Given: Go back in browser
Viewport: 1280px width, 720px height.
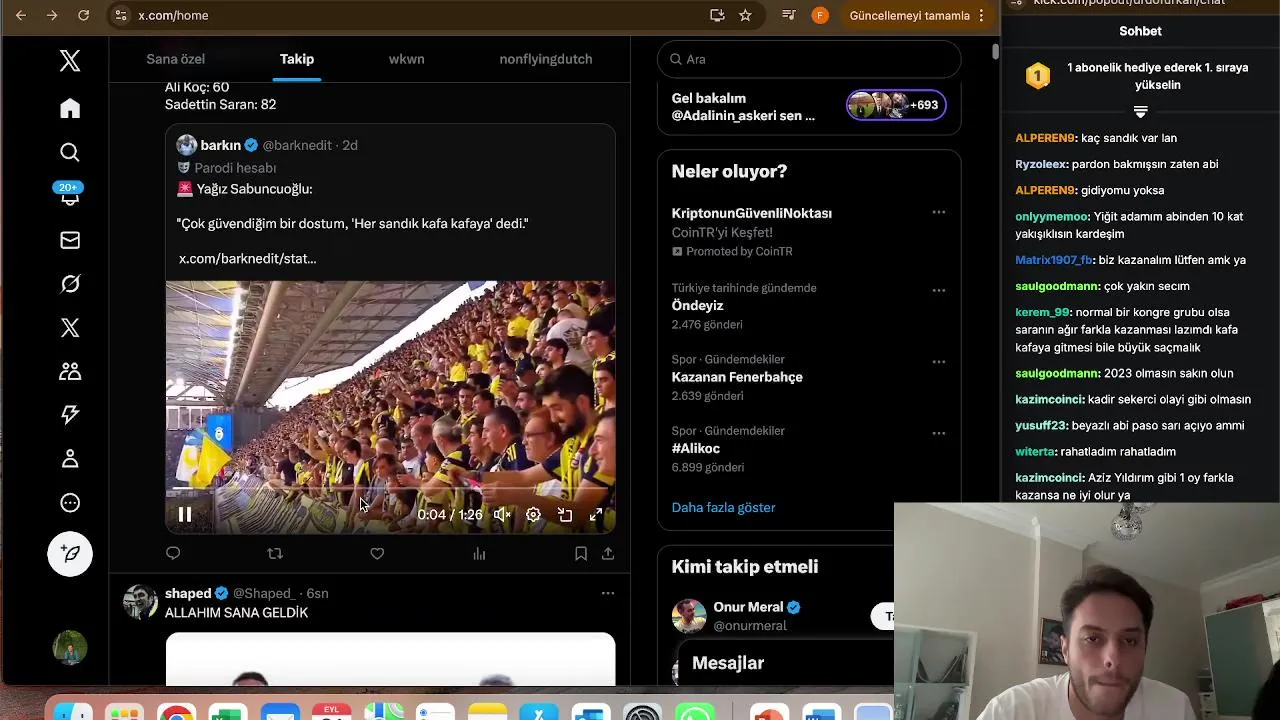Looking at the screenshot, I should pos(21,15).
